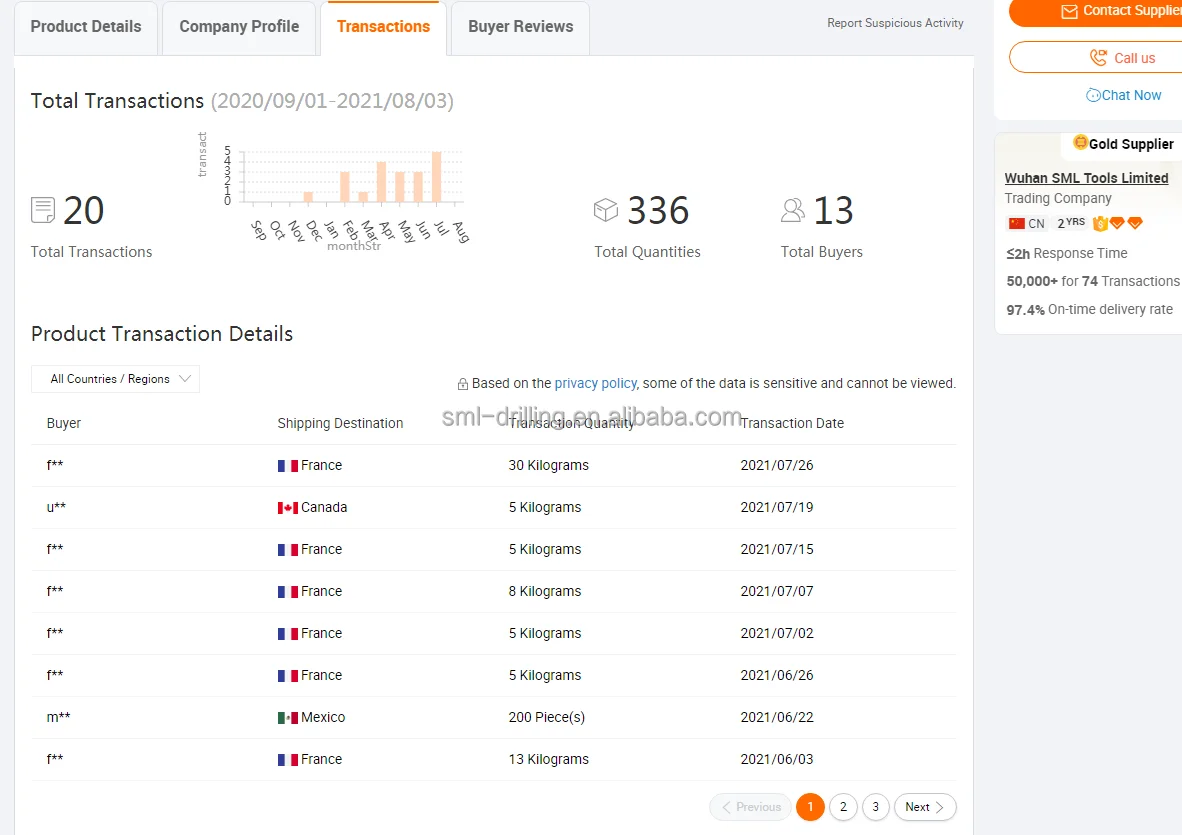Image resolution: width=1182 pixels, height=835 pixels.
Task: Click the Mexico flag icon
Action: click(288, 718)
